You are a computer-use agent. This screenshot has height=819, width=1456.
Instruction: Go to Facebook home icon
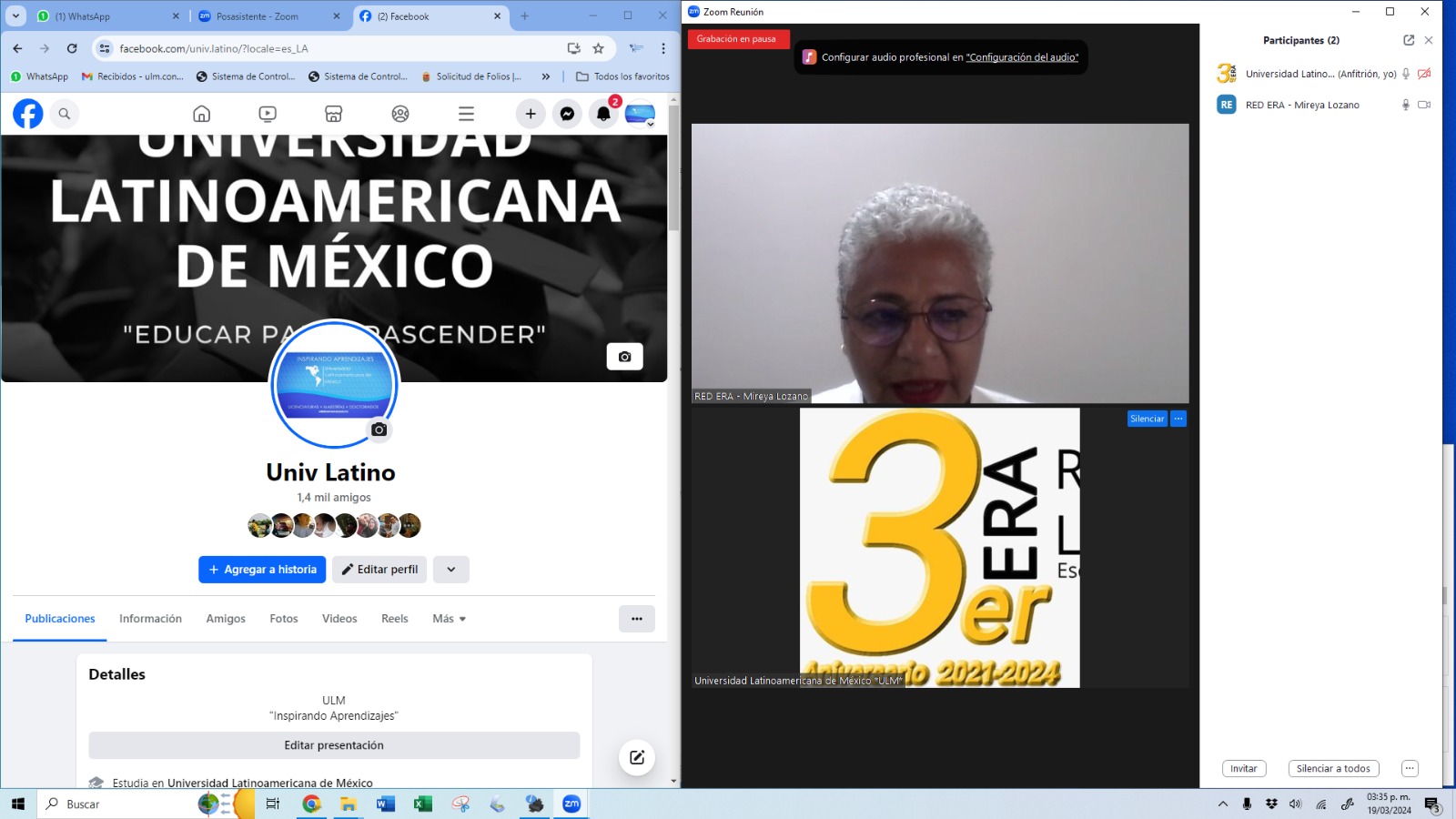coord(202,114)
